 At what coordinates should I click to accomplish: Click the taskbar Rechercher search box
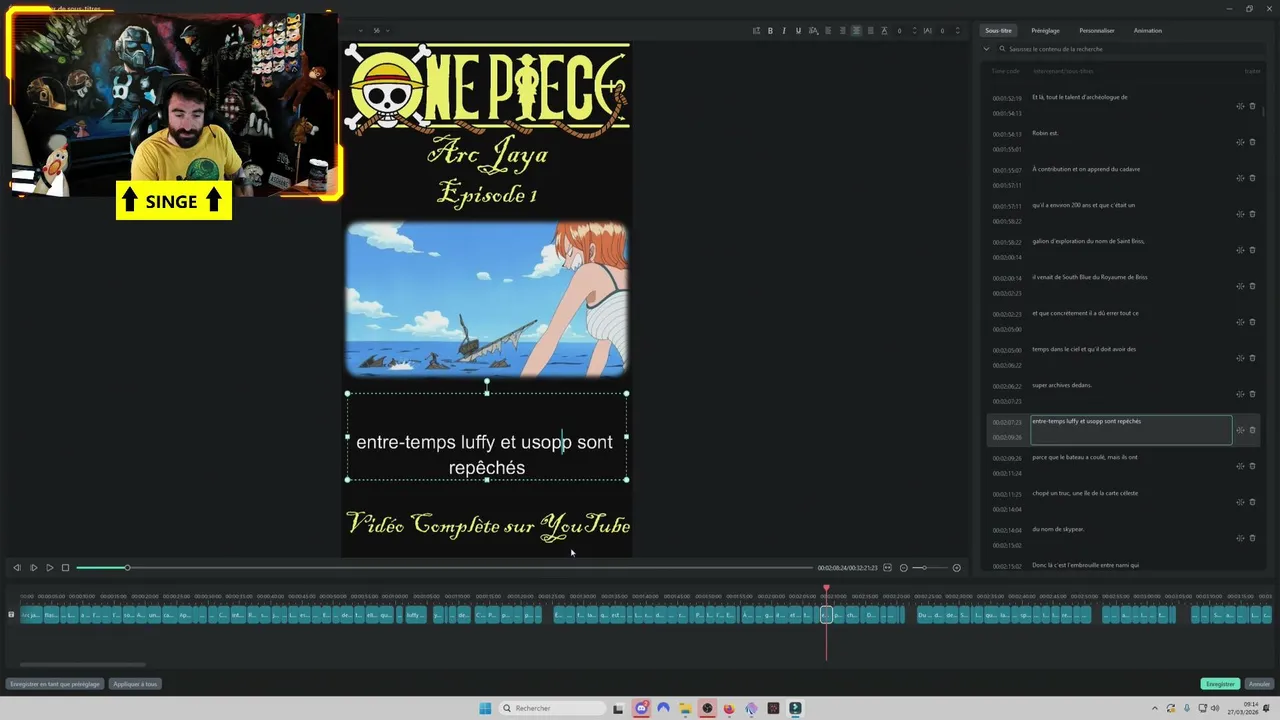tap(553, 708)
